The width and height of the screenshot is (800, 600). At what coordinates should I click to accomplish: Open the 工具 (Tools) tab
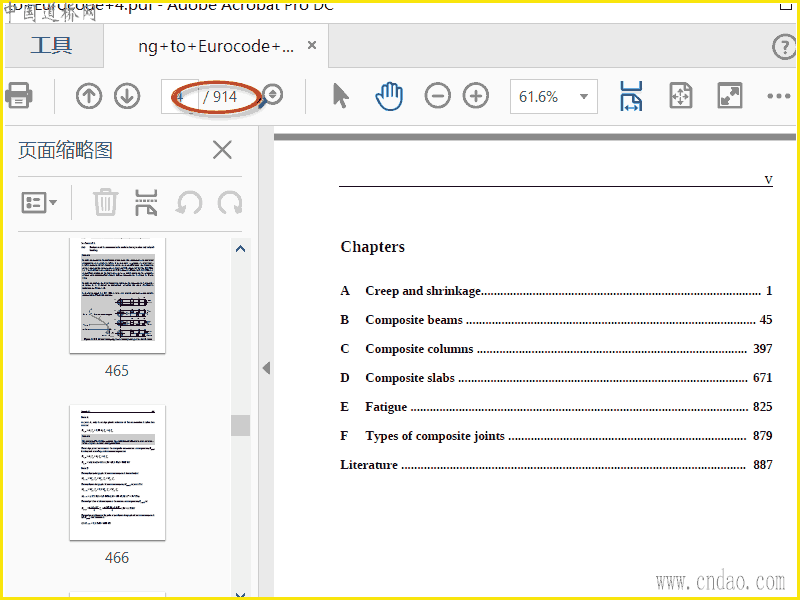(x=52, y=46)
